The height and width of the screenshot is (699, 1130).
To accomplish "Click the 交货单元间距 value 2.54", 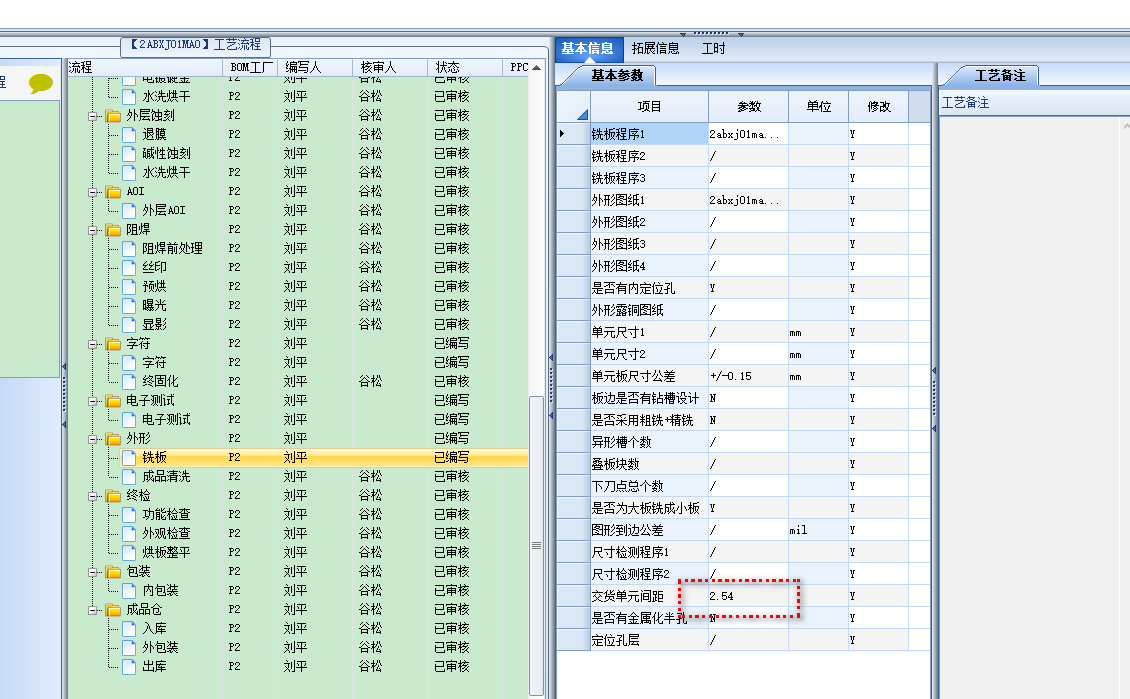I will pos(748,596).
